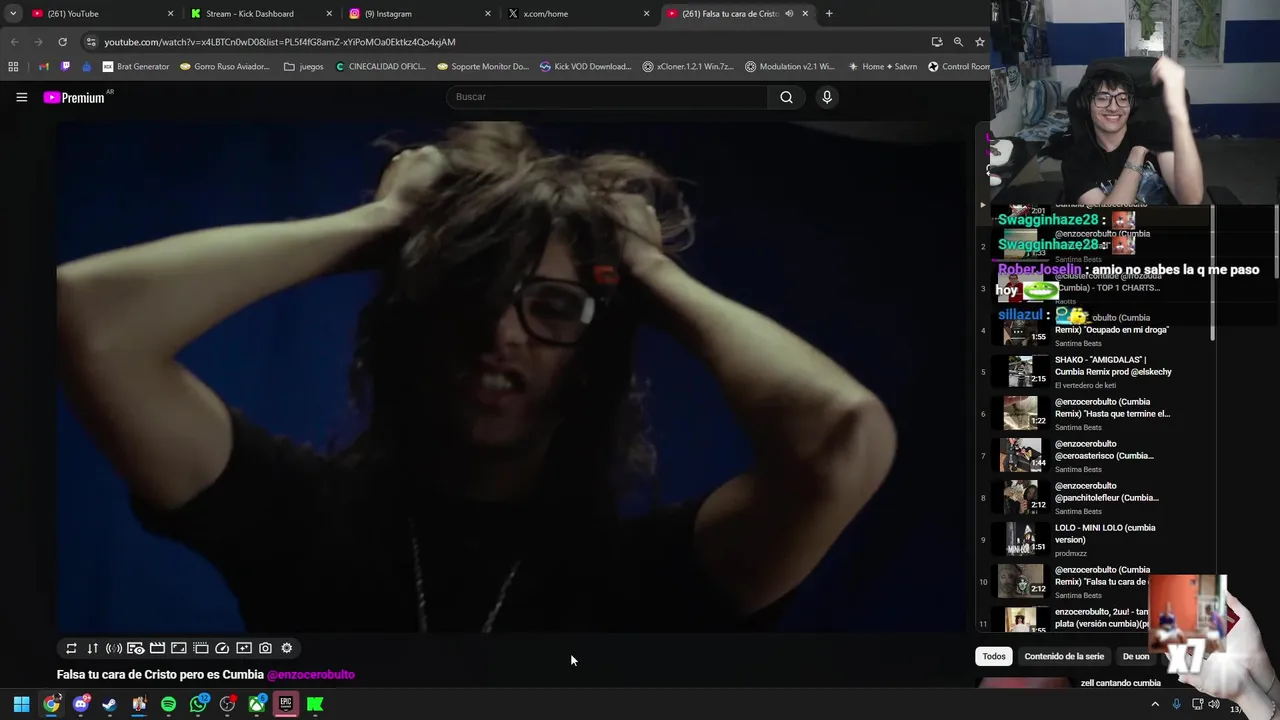Open playback speed gauge icon below video
The width and height of the screenshot is (1280, 720).
coord(222,648)
